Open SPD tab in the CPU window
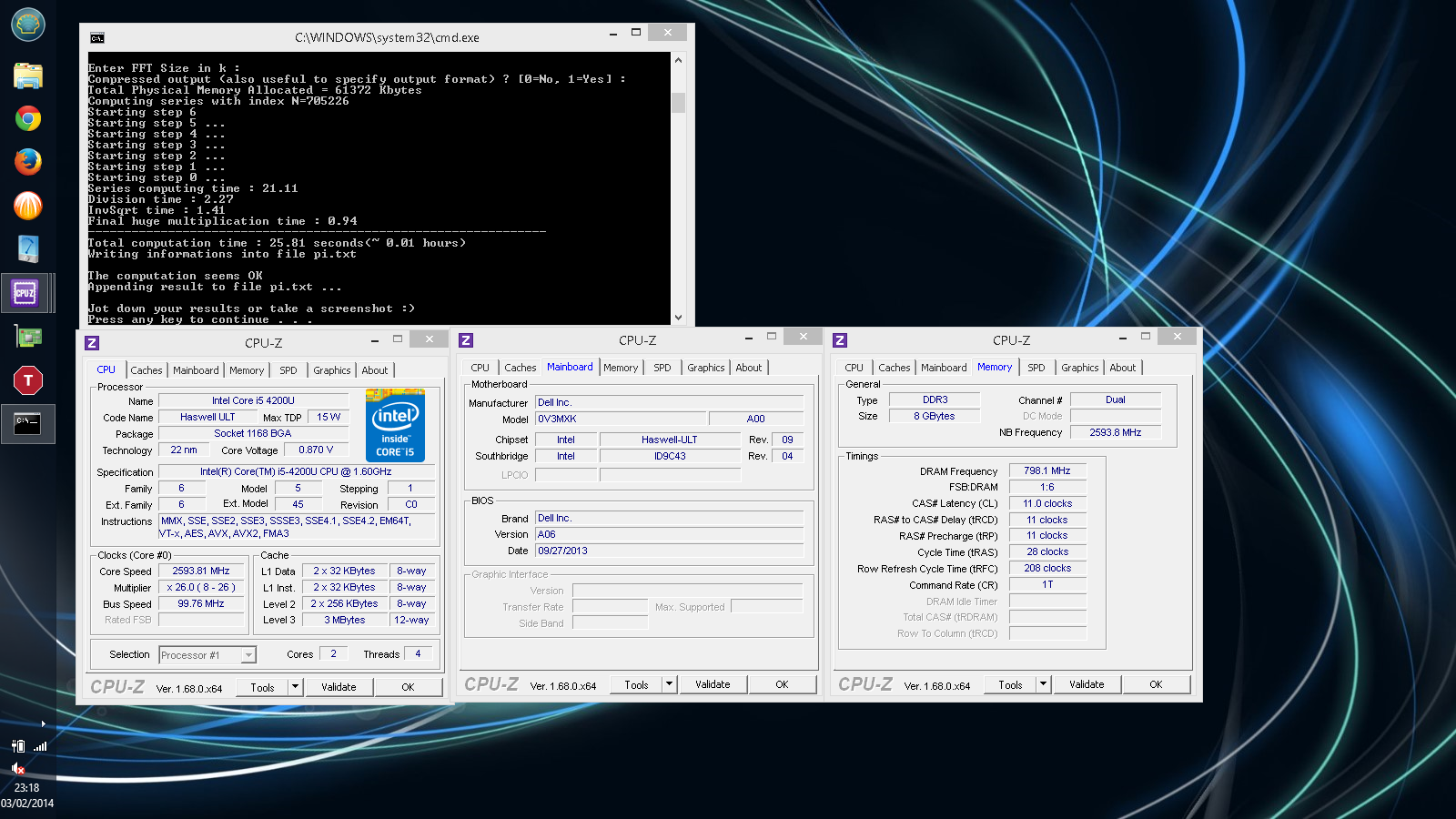 point(288,370)
